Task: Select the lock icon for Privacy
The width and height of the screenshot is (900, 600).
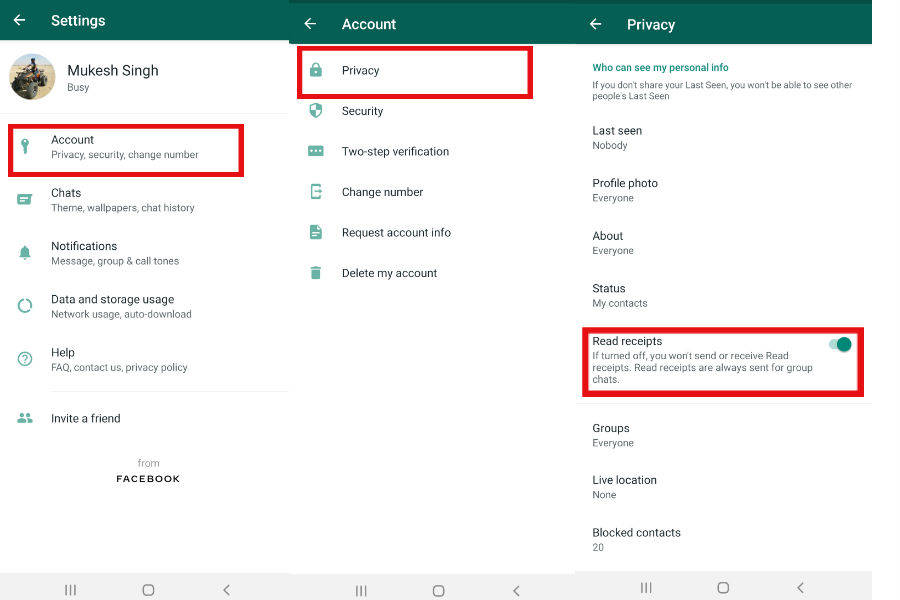Action: pos(315,70)
